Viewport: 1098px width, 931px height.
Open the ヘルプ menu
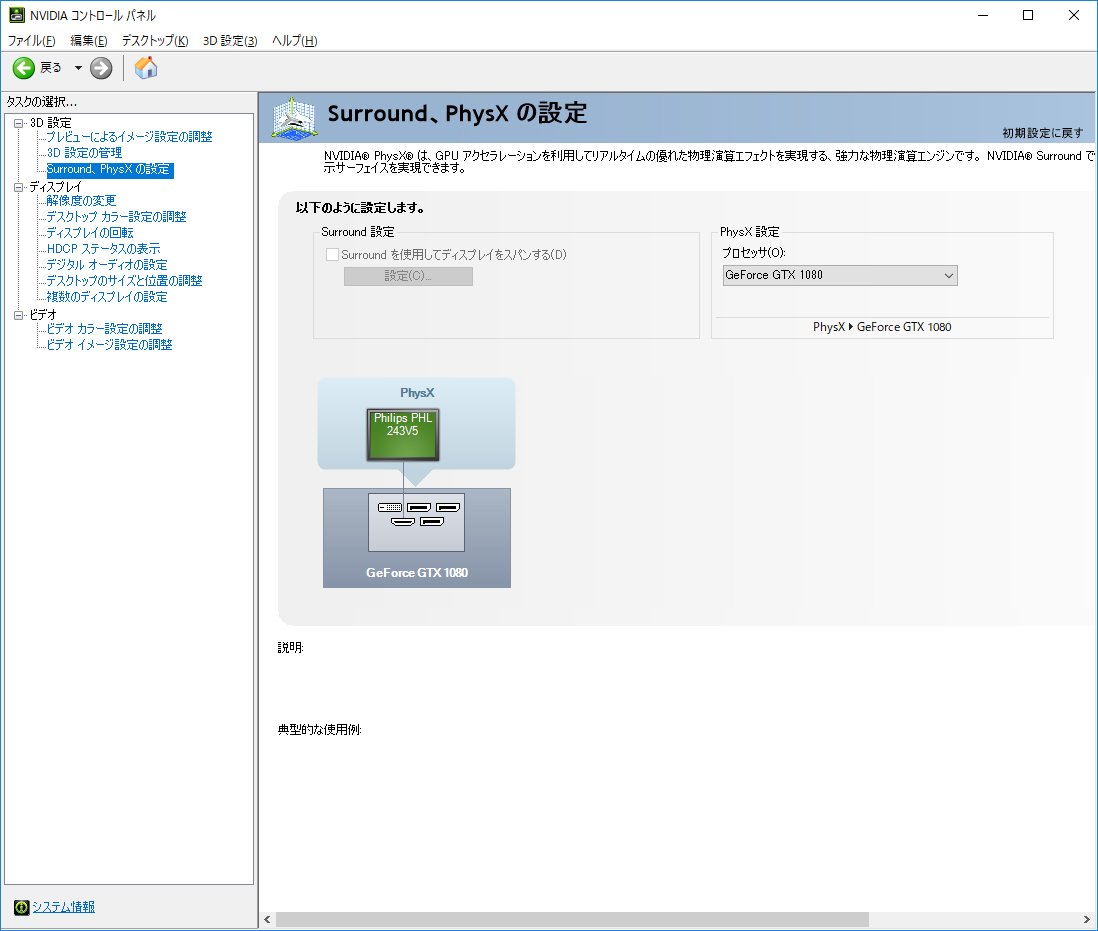pyautogui.click(x=294, y=41)
